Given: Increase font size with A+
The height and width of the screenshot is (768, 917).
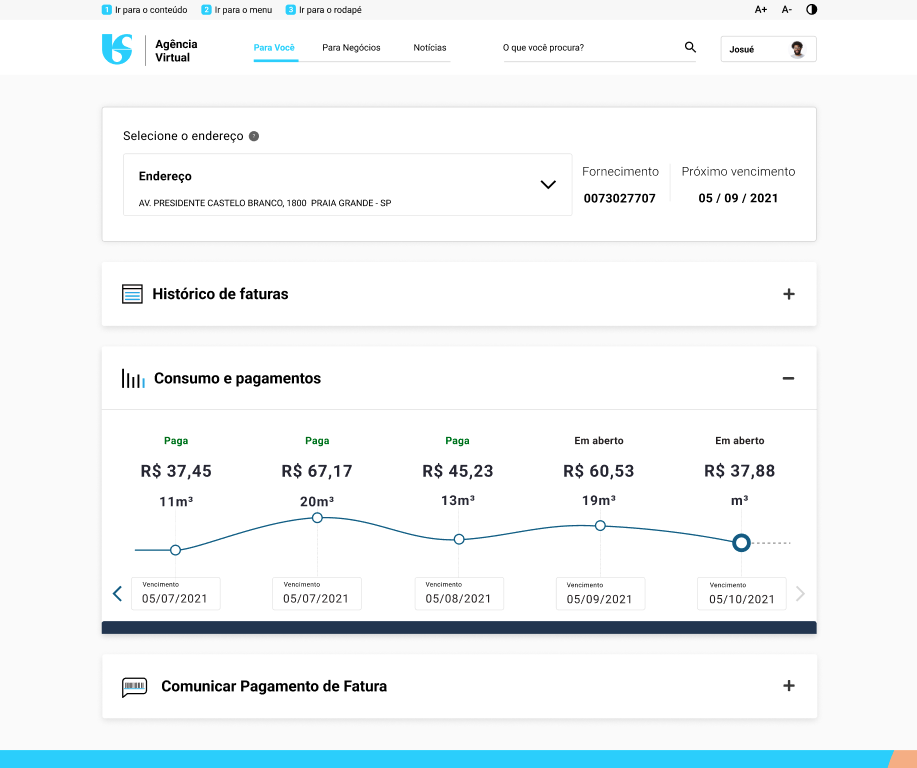Looking at the screenshot, I should [761, 9].
